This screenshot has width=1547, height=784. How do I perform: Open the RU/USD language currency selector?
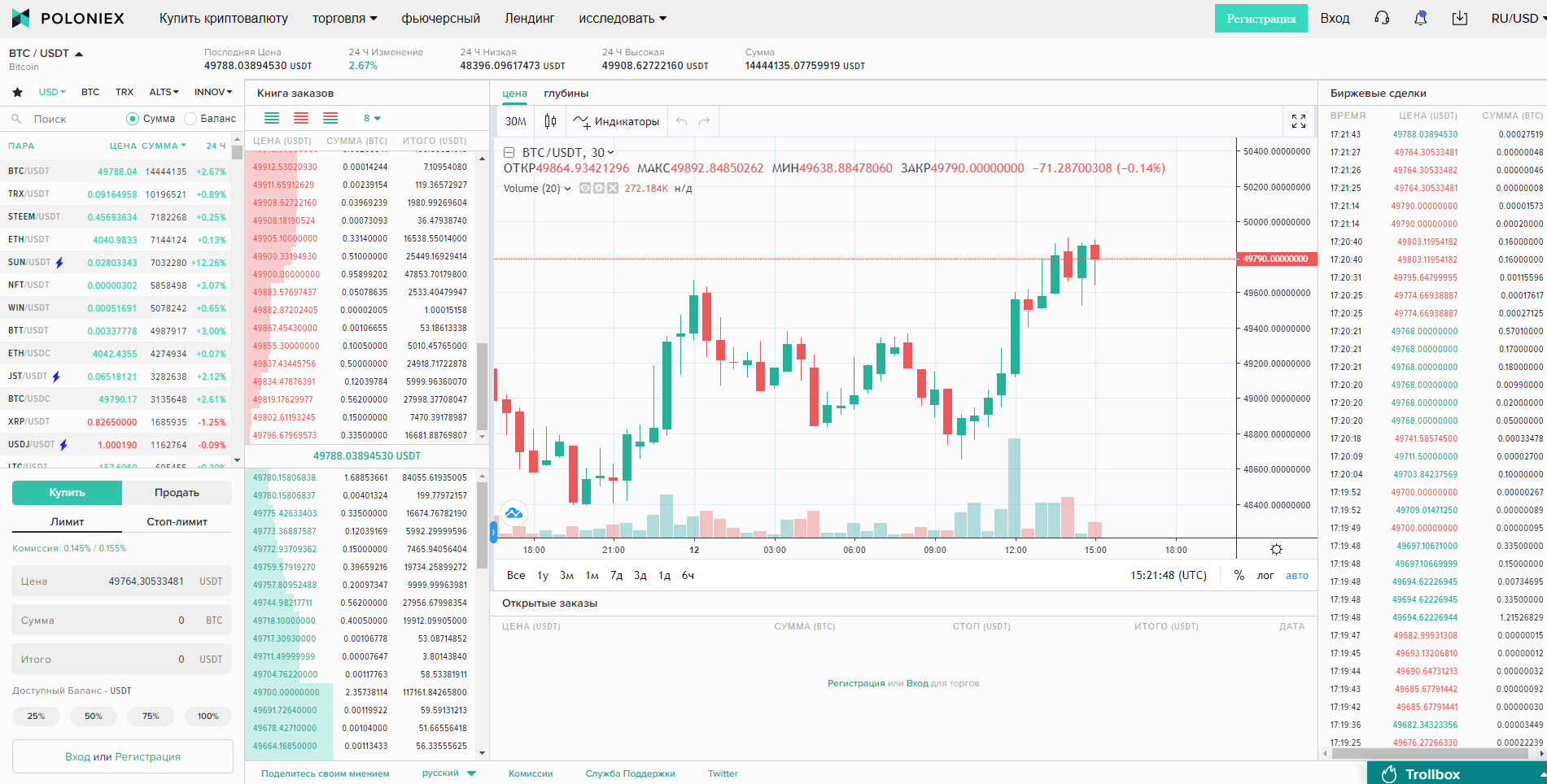pyautogui.click(x=1519, y=18)
